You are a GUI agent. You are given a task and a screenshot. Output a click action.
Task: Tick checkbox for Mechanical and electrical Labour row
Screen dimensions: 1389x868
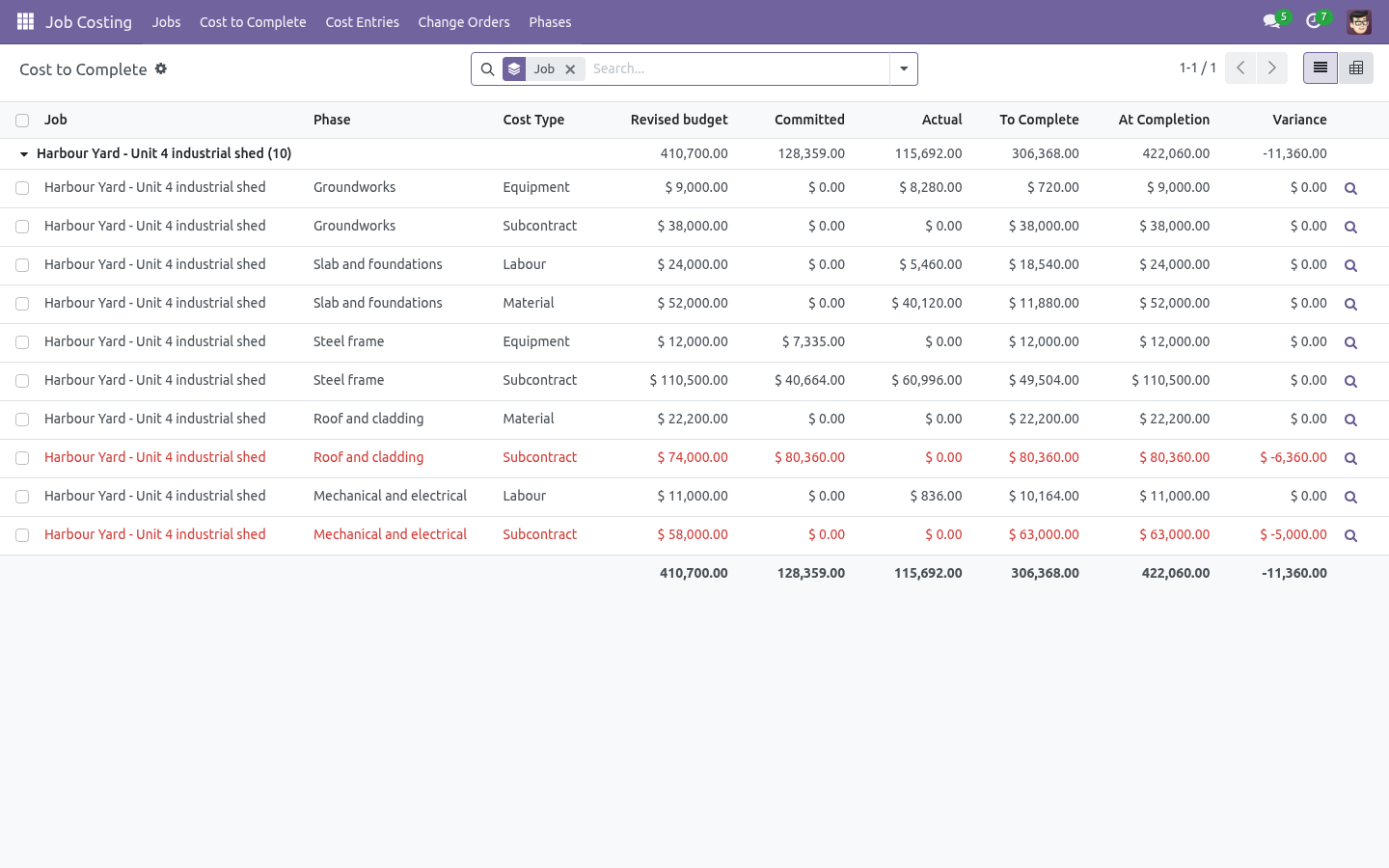(22, 497)
